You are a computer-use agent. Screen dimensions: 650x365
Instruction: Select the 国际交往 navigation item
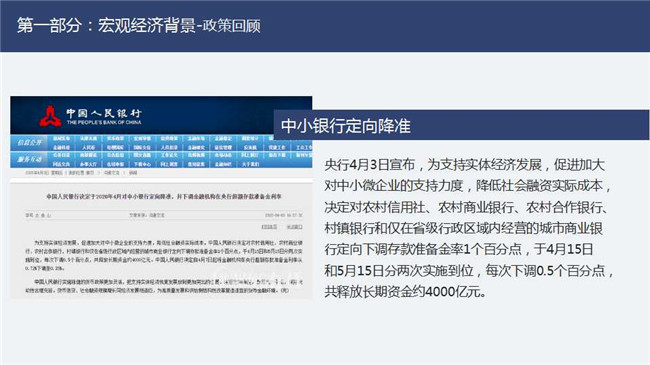142,147
